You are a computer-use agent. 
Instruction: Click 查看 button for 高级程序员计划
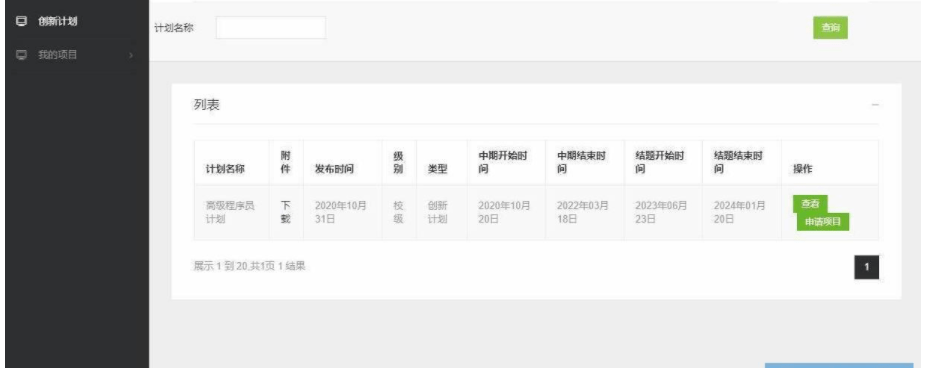[810, 204]
